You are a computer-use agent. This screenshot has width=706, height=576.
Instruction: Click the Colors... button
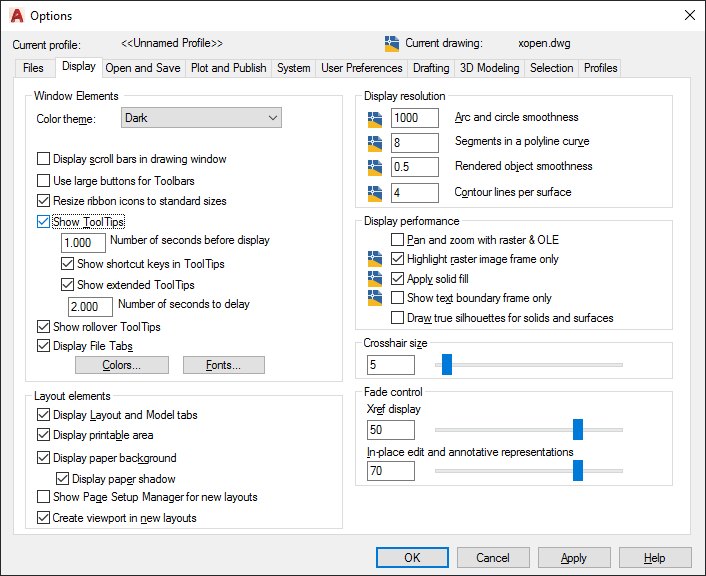click(122, 365)
